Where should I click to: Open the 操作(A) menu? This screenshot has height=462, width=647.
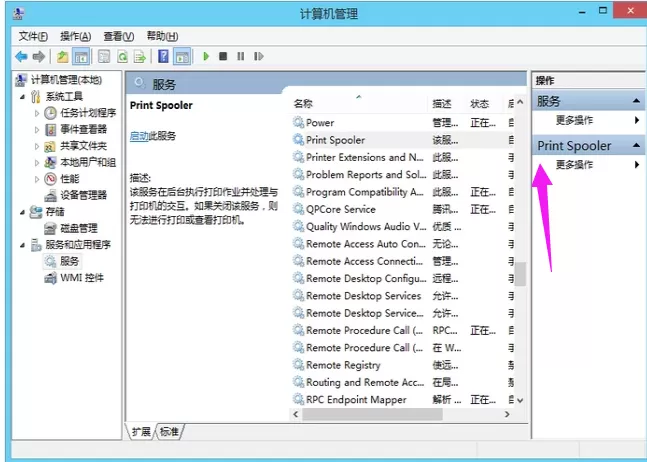click(76, 36)
